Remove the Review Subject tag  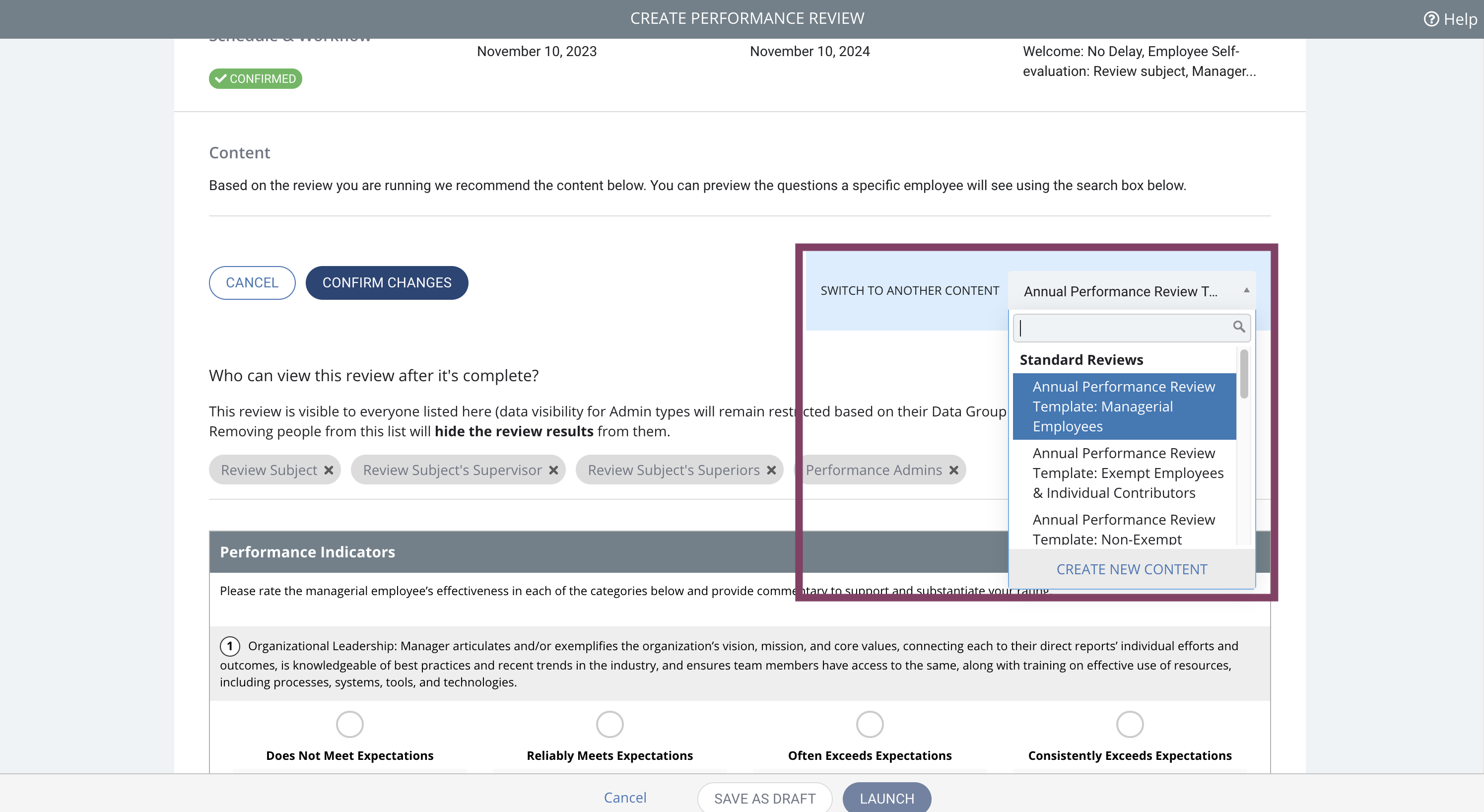point(329,470)
